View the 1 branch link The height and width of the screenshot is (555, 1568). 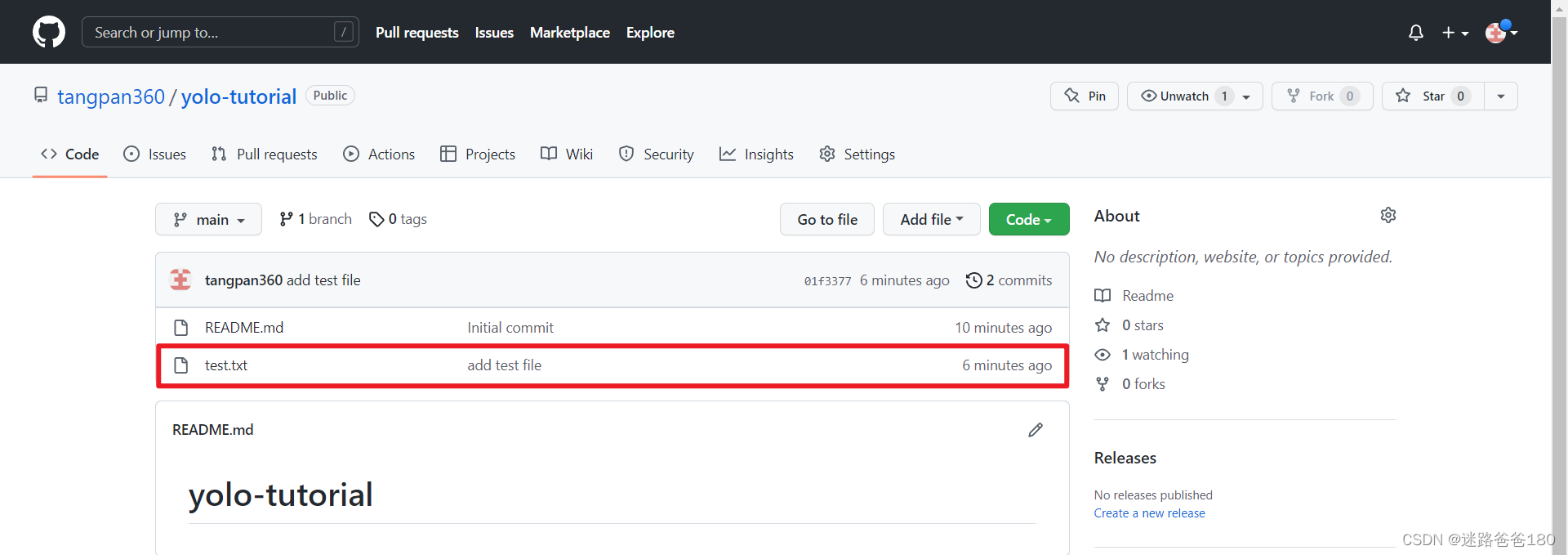(x=315, y=219)
